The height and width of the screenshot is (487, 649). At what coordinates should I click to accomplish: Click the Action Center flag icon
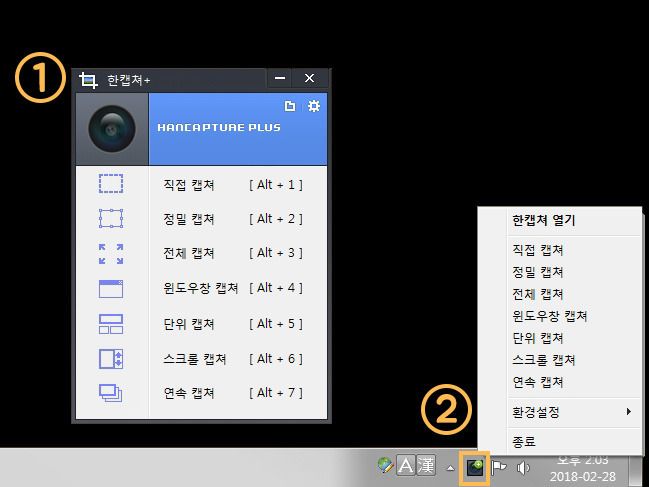point(499,468)
